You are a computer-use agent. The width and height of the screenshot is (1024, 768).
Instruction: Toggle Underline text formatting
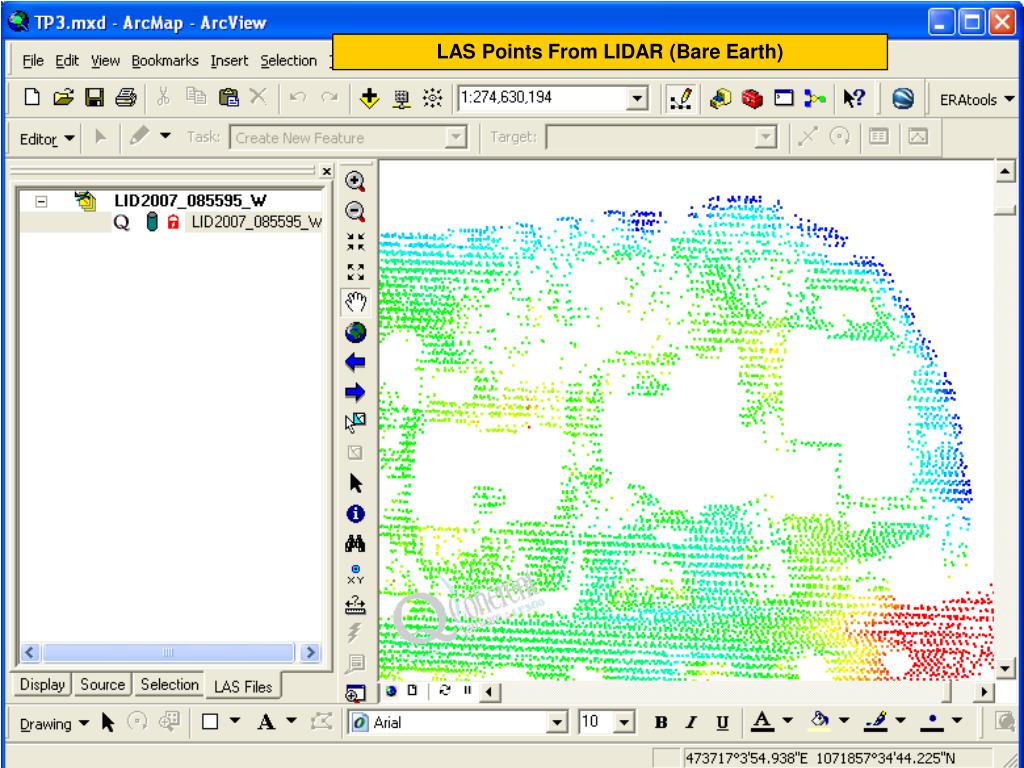722,722
